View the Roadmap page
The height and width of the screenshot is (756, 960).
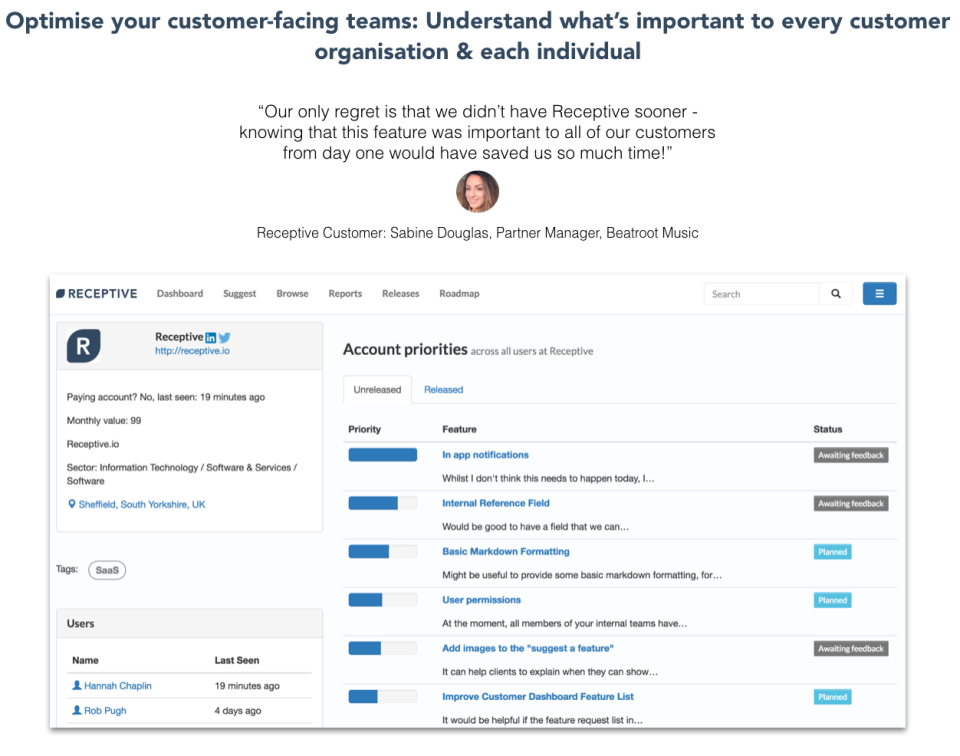[x=459, y=294]
